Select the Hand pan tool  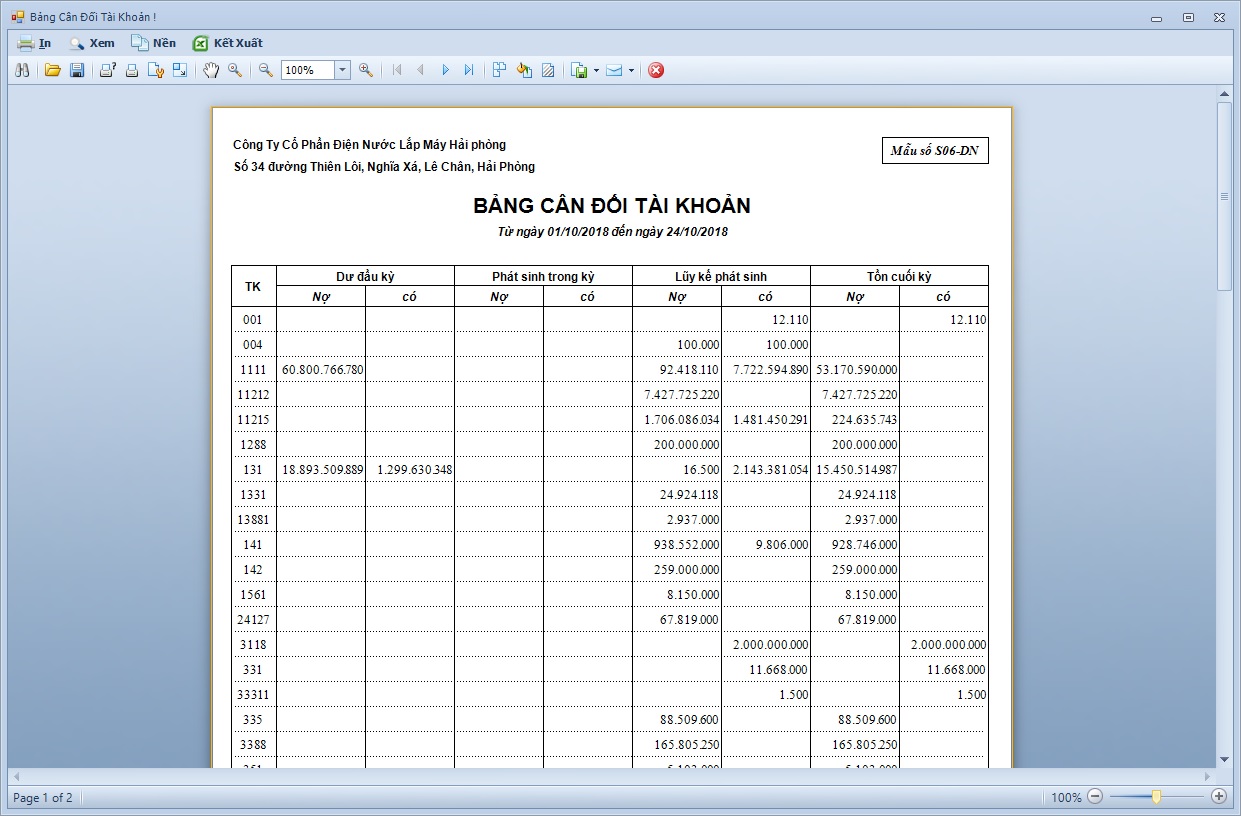pos(211,70)
